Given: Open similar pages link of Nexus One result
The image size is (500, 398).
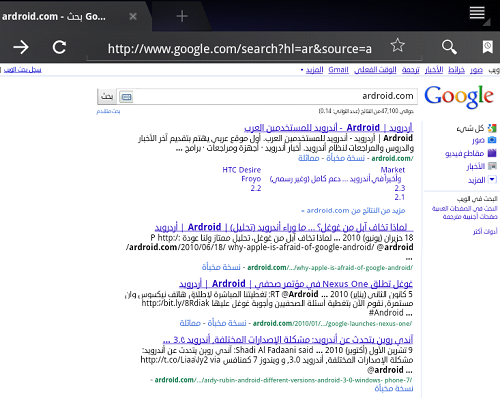Looking at the screenshot, I should pos(190,323).
